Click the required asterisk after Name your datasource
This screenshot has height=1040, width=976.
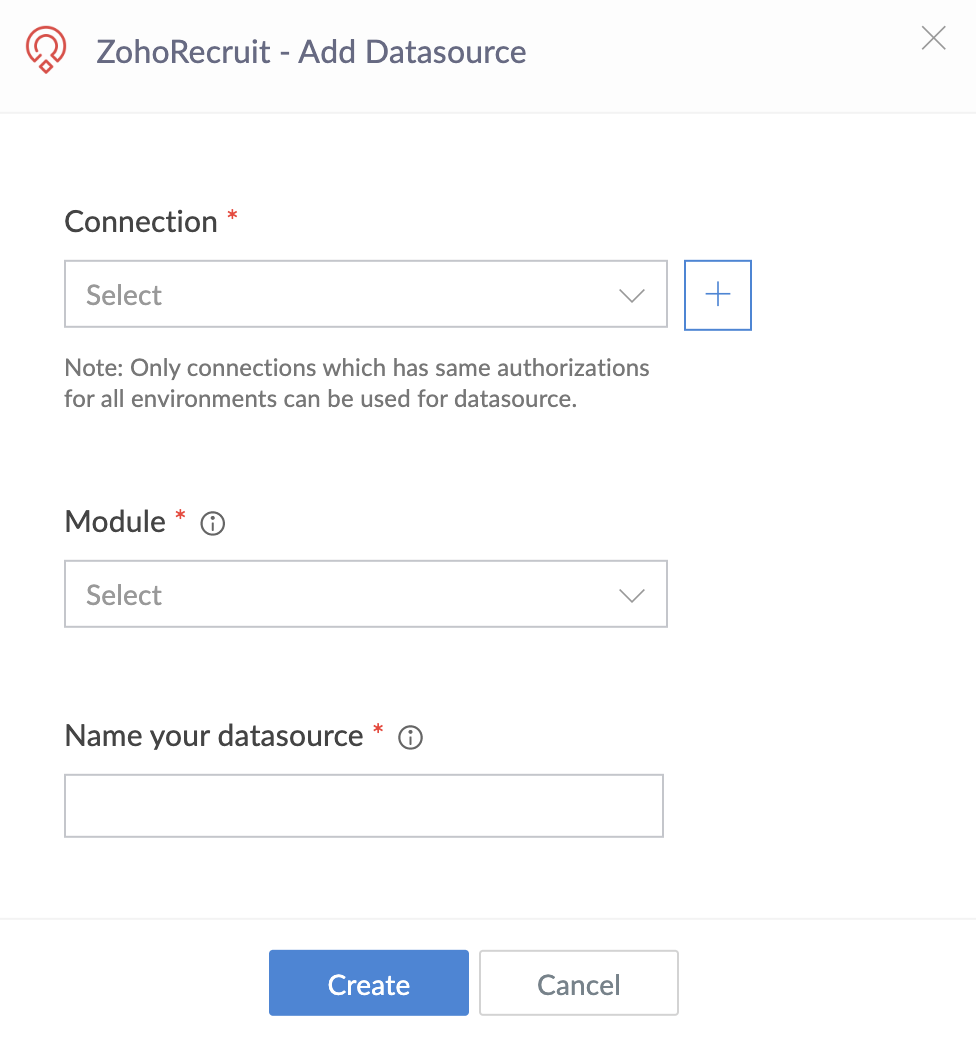(378, 731)
